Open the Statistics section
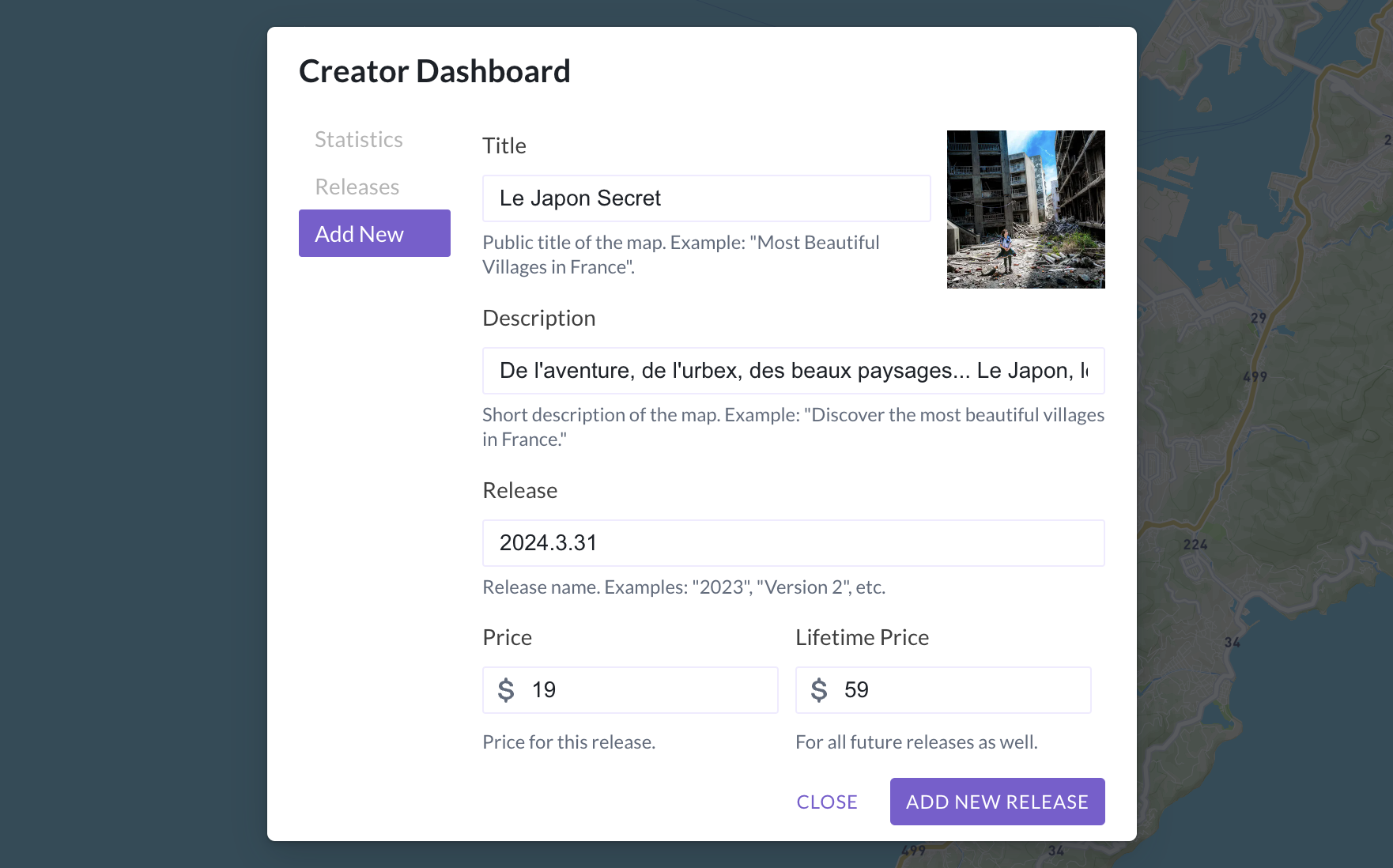The width and height of the screenshot is (1393, 868). [x=358, y=139]
